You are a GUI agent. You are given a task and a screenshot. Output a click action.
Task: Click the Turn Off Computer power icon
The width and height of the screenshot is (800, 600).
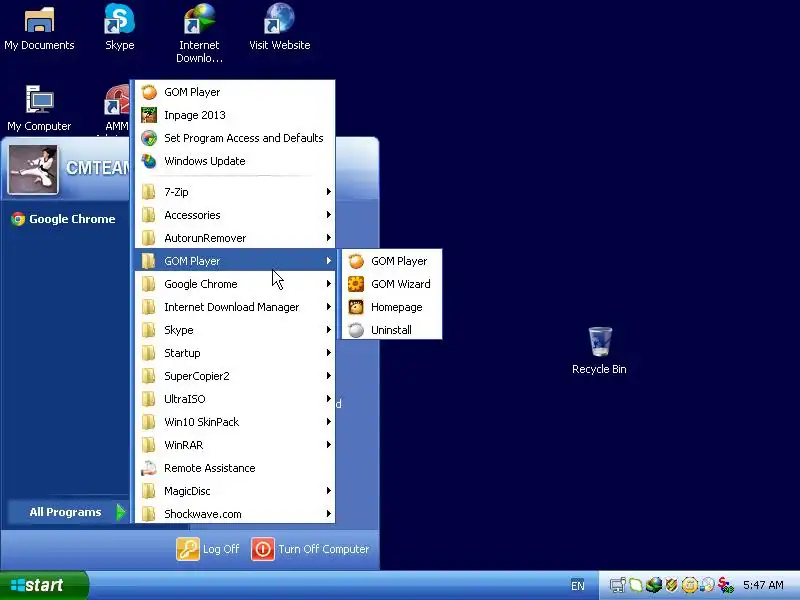263,549
